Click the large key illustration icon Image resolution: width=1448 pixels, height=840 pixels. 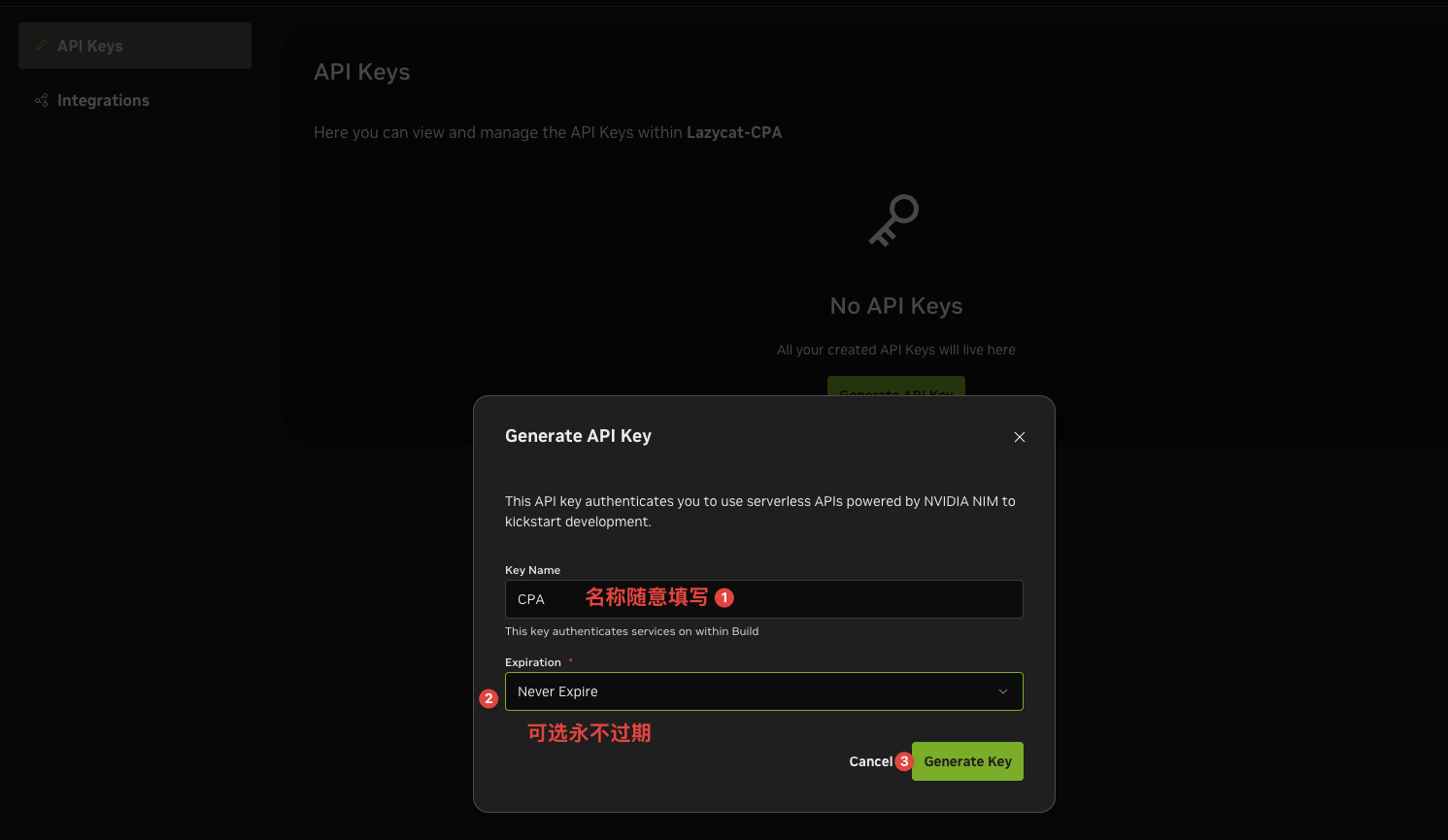[x=893, y=220]
